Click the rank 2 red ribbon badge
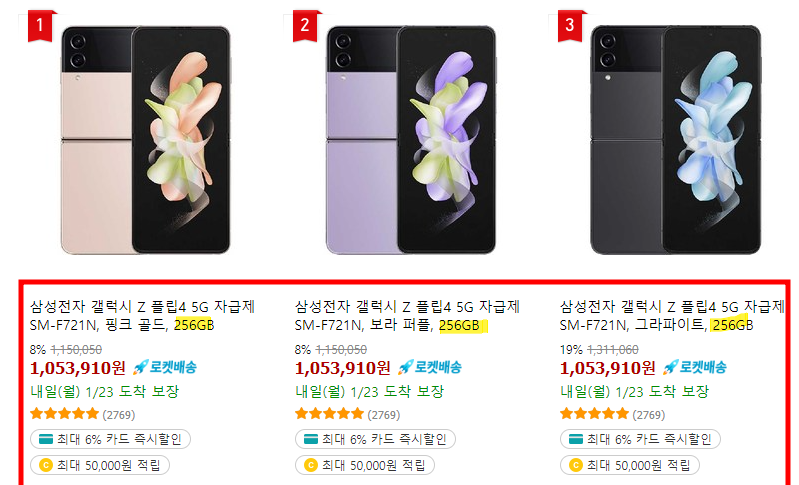The image size is (799, 485). (306, 25)
